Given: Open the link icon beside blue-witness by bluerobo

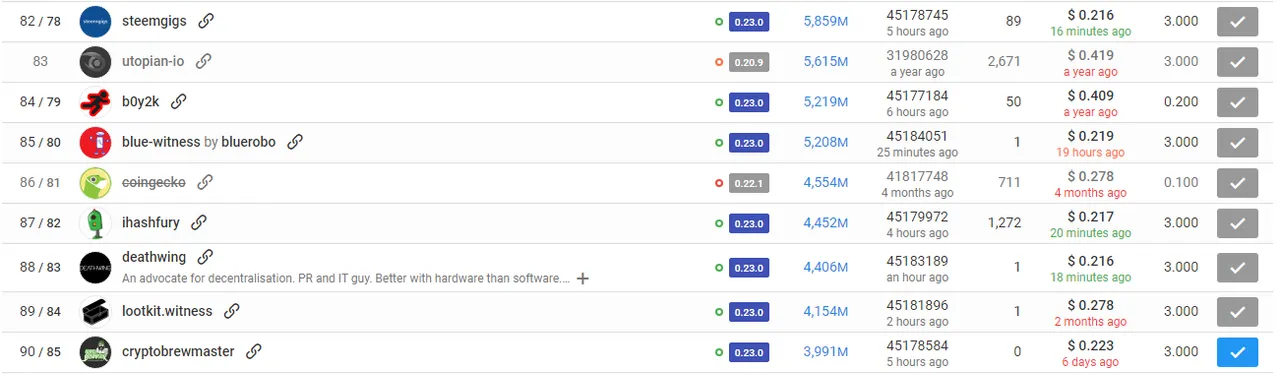Looking at the screenshot, I should pyautogui.click(x=295, y=142).
